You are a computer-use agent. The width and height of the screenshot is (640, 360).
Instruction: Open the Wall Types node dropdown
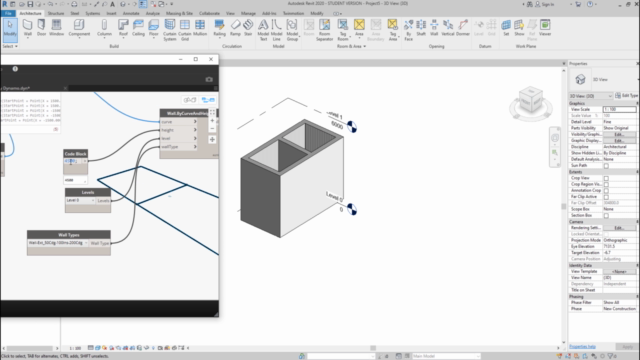click(x=58, y=243)
